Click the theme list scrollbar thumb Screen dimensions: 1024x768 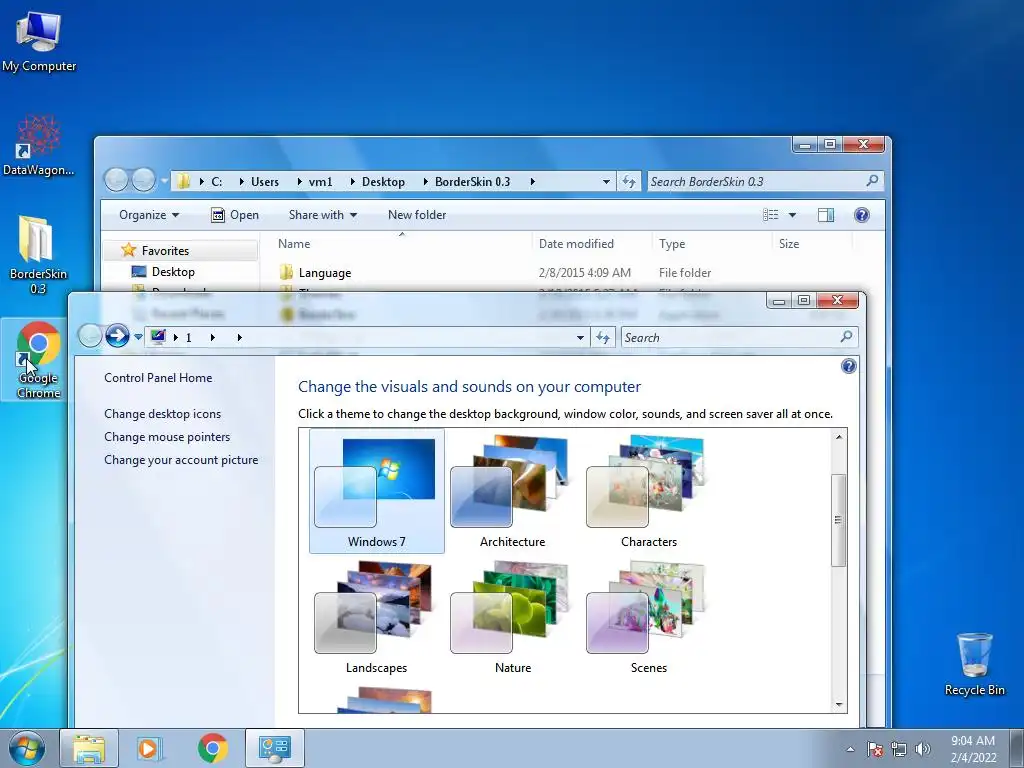[x=839, y=520]
